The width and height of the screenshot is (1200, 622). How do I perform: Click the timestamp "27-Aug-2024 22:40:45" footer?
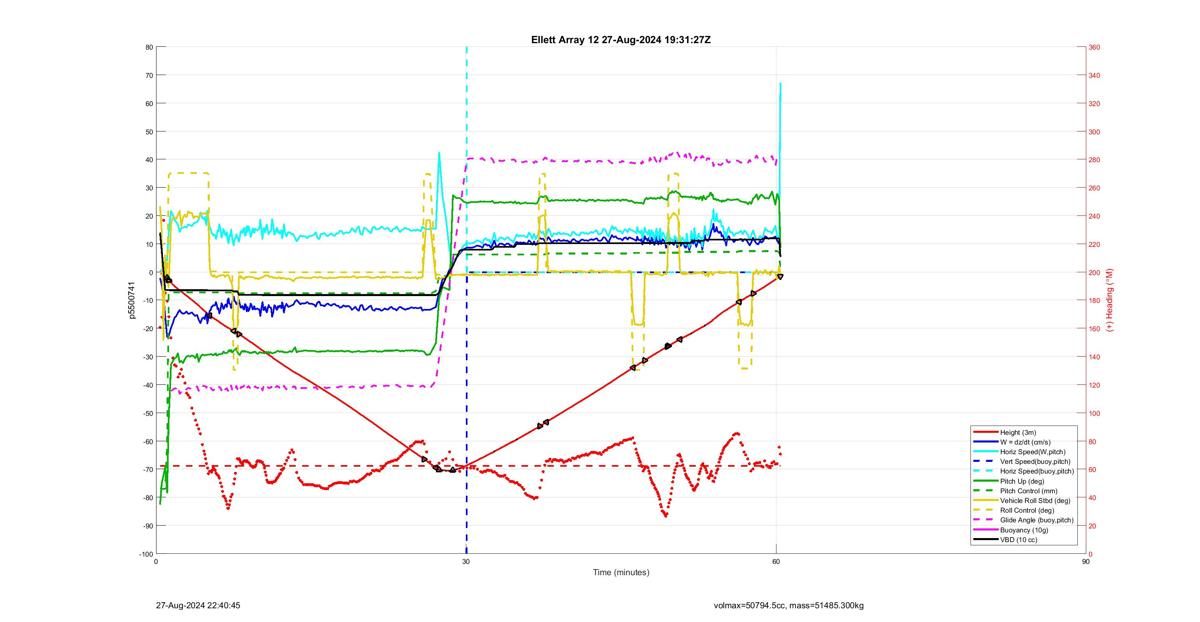(x=198, y=605)
